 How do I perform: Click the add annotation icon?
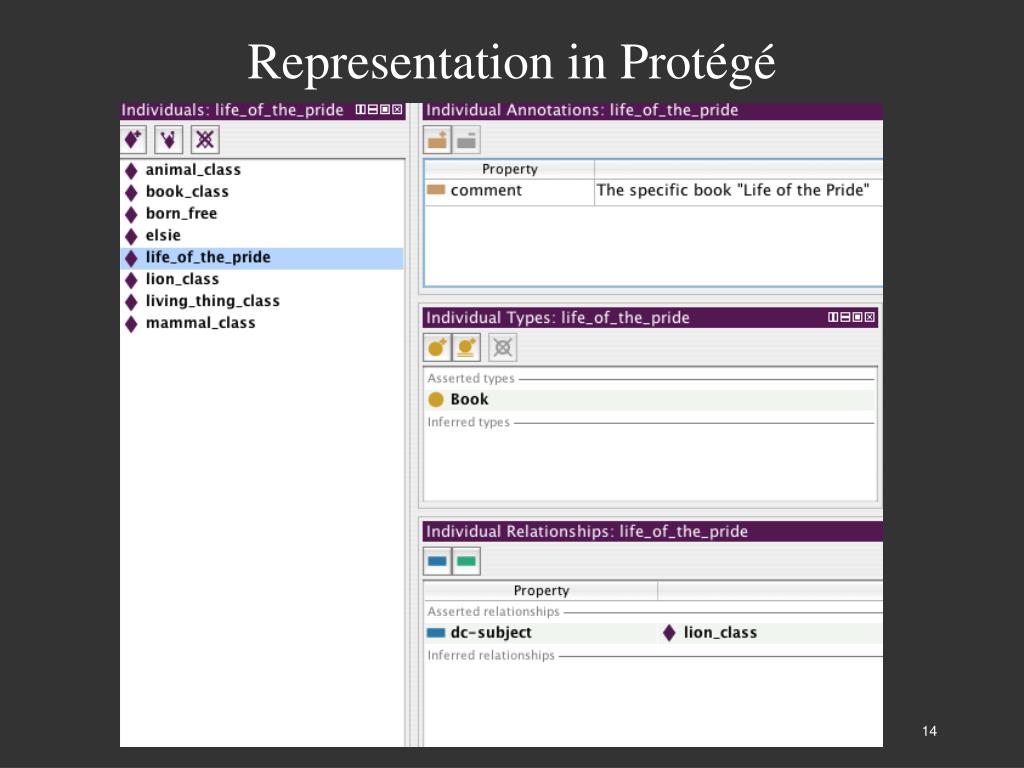point(437,139)
